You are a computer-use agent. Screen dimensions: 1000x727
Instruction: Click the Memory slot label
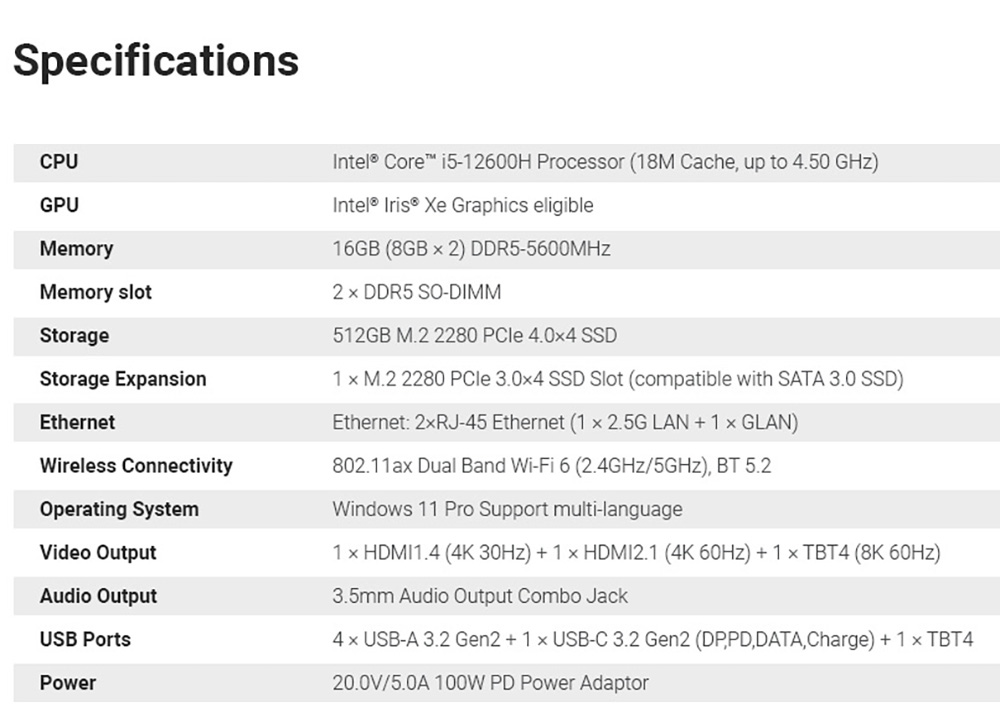96,292
